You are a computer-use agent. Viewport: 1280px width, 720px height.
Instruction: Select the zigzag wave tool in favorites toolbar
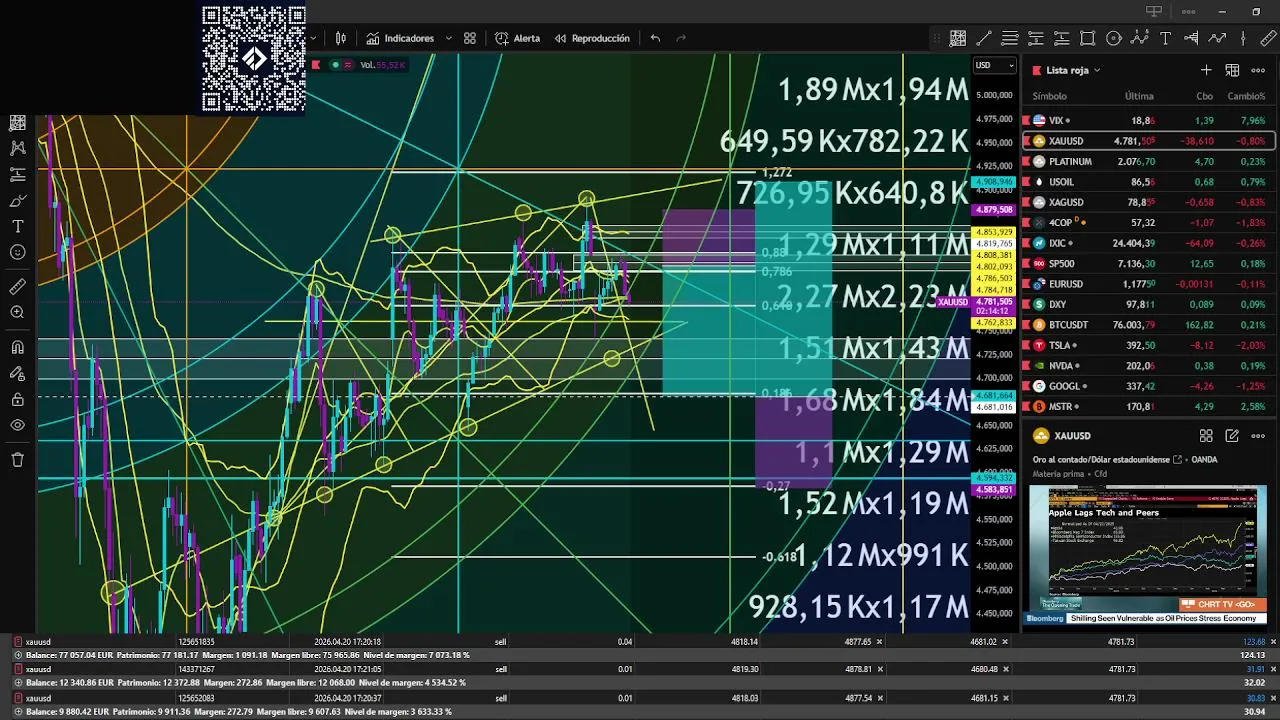coord(1217,38)
